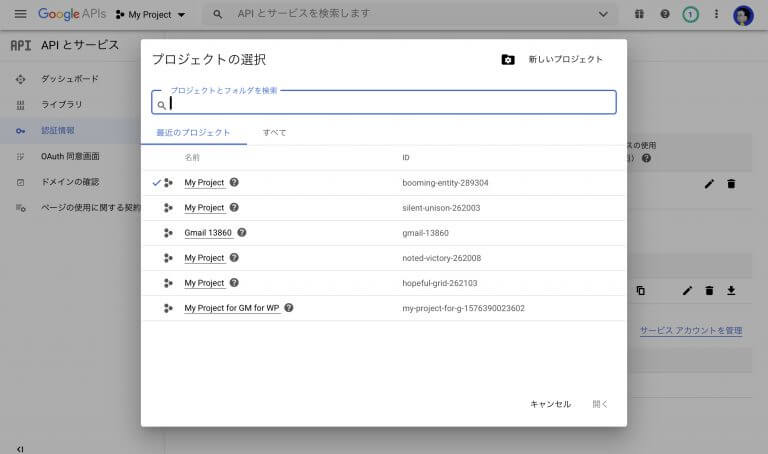Open OAuth 同意画面 in the sidebar
This screenshot has width=768, height=454.
(x=70, y=156)
